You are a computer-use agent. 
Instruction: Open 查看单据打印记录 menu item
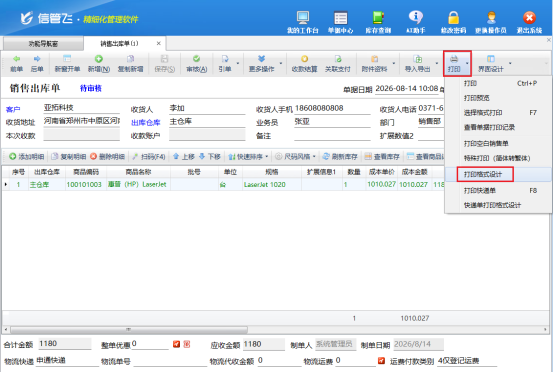tap(498, 127)
